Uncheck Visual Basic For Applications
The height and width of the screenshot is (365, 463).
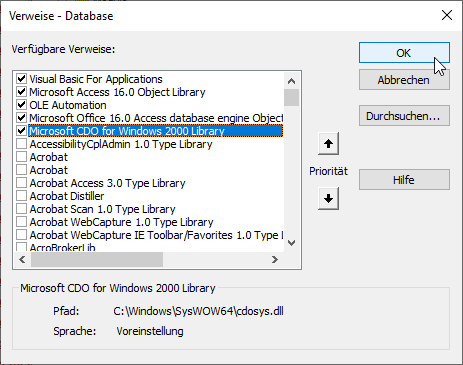click(x=22, y=79)
